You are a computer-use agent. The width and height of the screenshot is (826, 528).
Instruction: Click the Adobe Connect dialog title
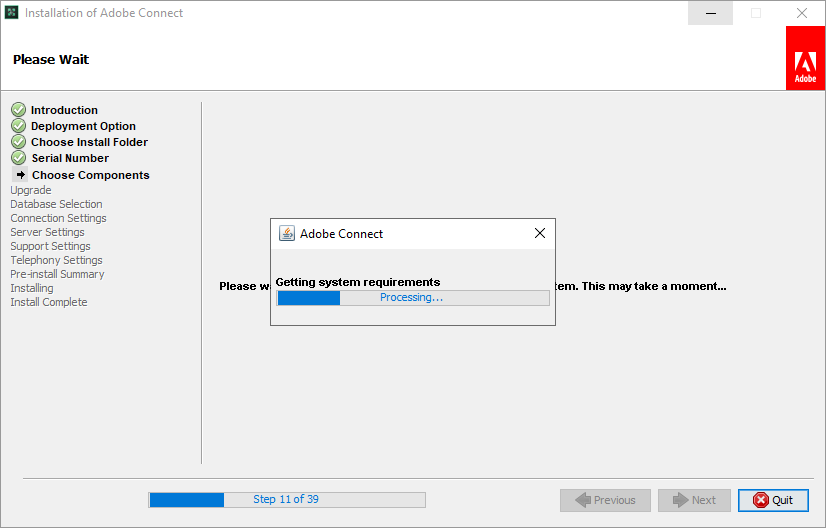coord(341,233)
